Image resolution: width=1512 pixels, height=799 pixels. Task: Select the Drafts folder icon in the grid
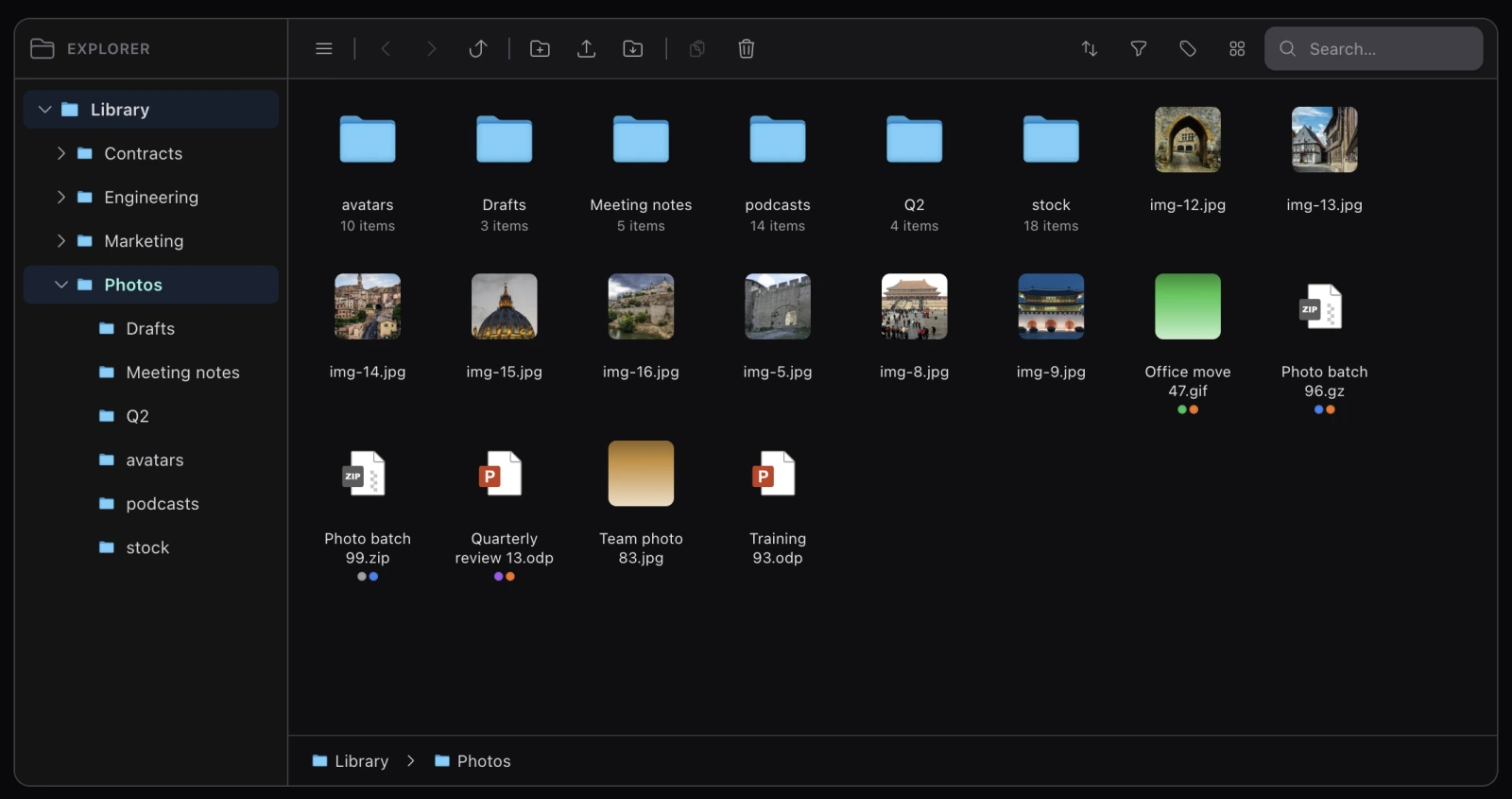pos(505,139)
